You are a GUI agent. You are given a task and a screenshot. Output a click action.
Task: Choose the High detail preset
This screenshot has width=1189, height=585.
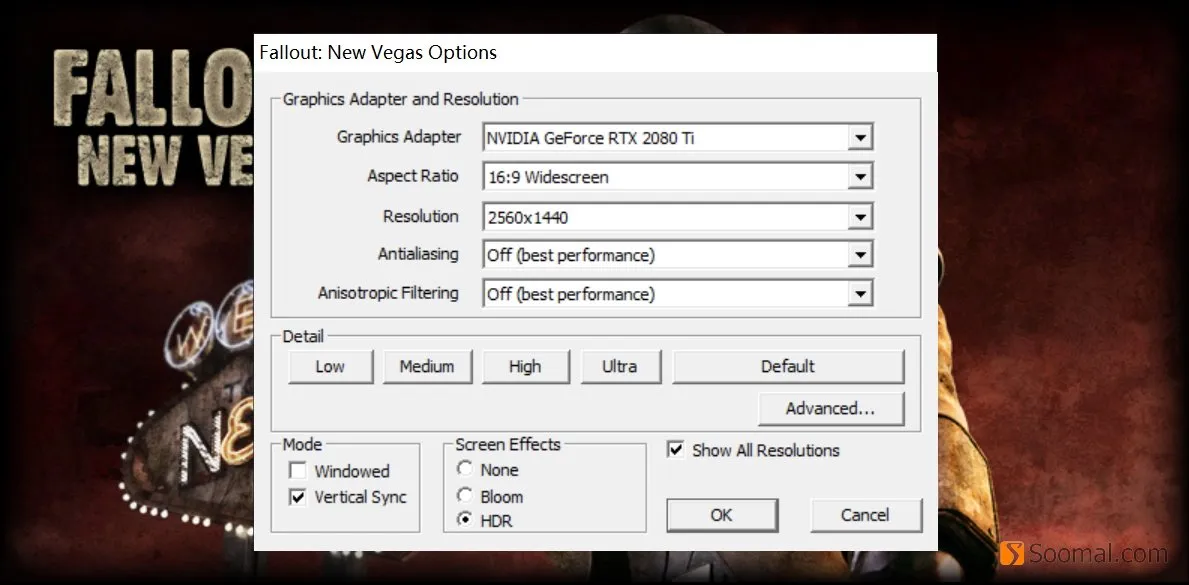coord(525,366)
